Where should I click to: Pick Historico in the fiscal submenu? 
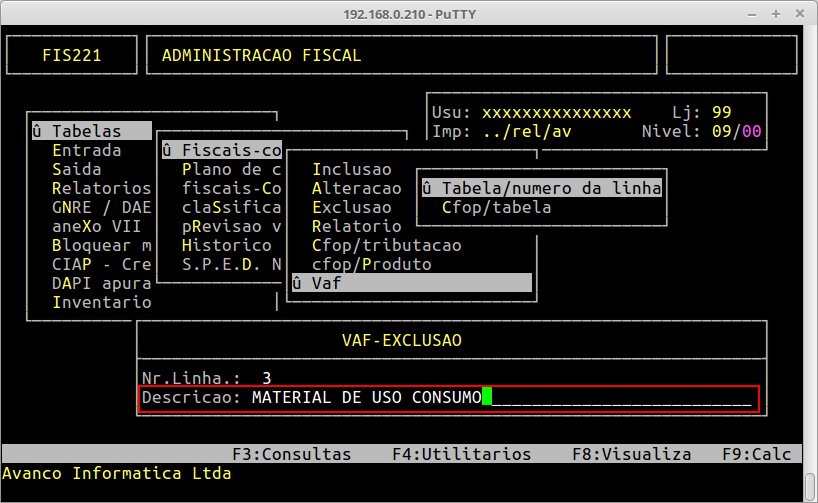tap(226, 245)
